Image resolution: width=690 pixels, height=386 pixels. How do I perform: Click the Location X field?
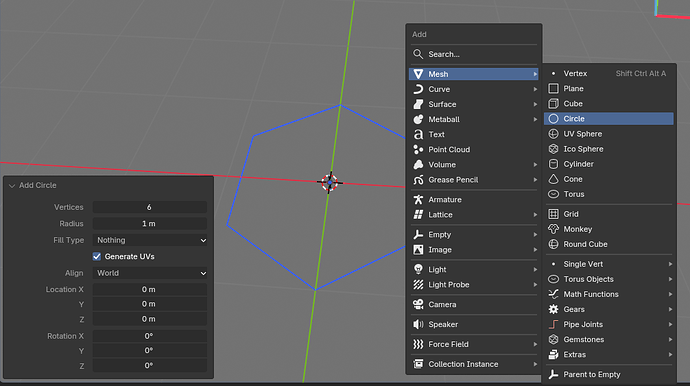150,290
